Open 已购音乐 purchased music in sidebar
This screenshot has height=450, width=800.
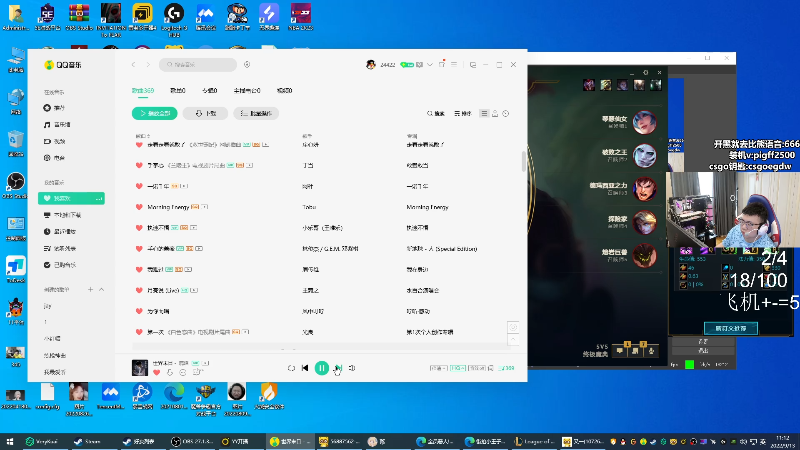(x=60, y=265)
